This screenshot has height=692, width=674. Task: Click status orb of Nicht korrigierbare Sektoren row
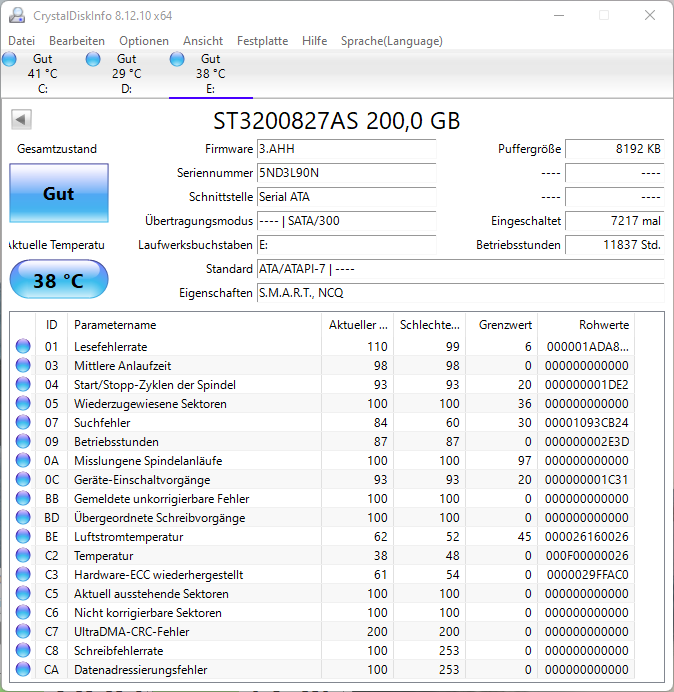(x=23, y=612)
